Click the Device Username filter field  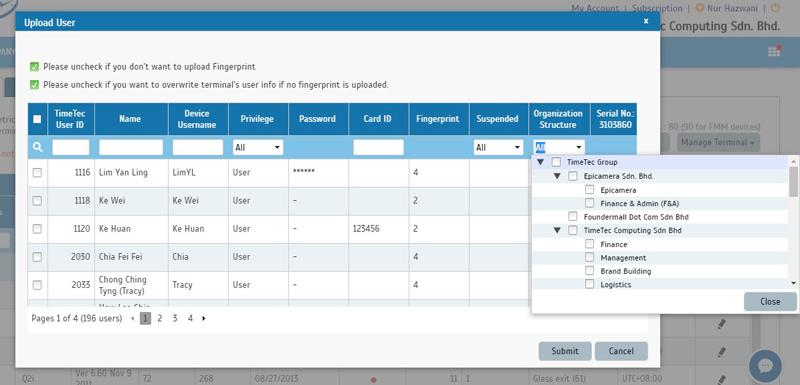(x=198, y=147)
